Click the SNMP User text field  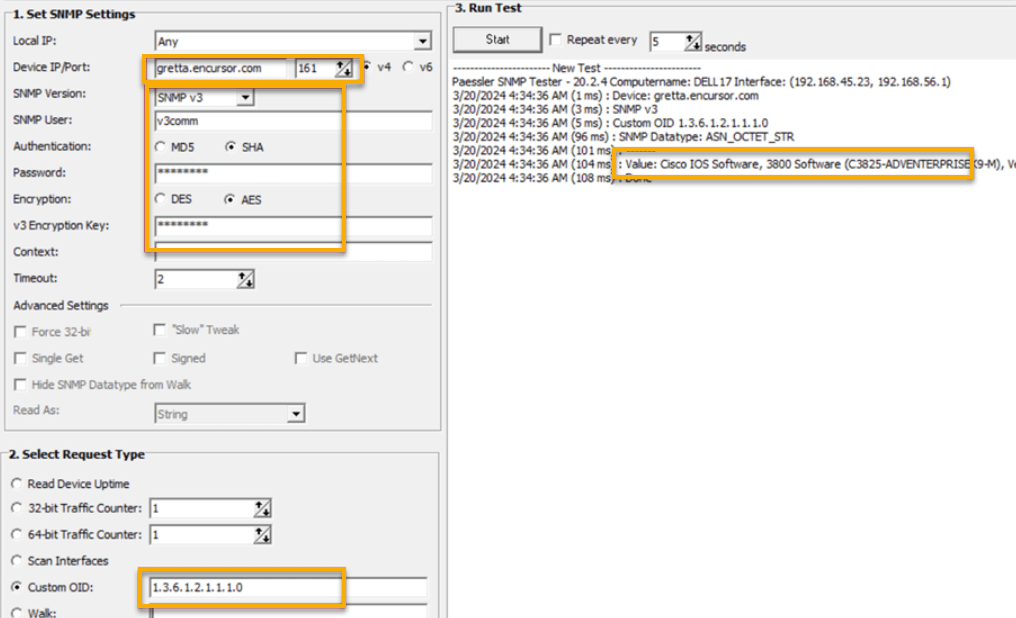click(292, 121)
